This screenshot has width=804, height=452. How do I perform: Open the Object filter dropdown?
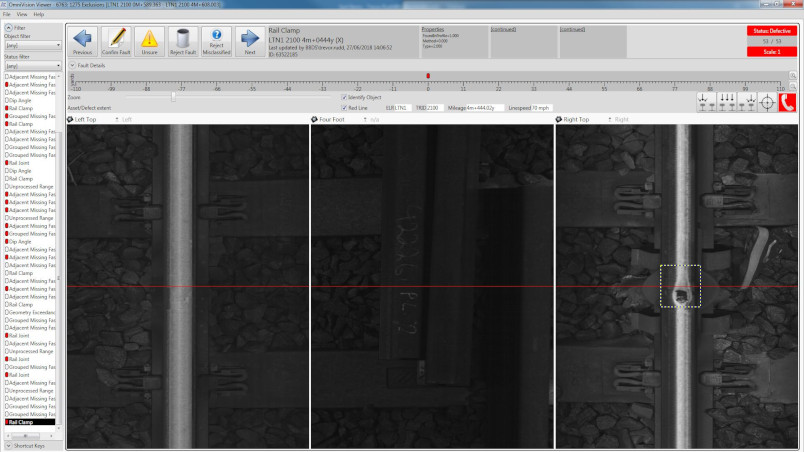point(33,45)
